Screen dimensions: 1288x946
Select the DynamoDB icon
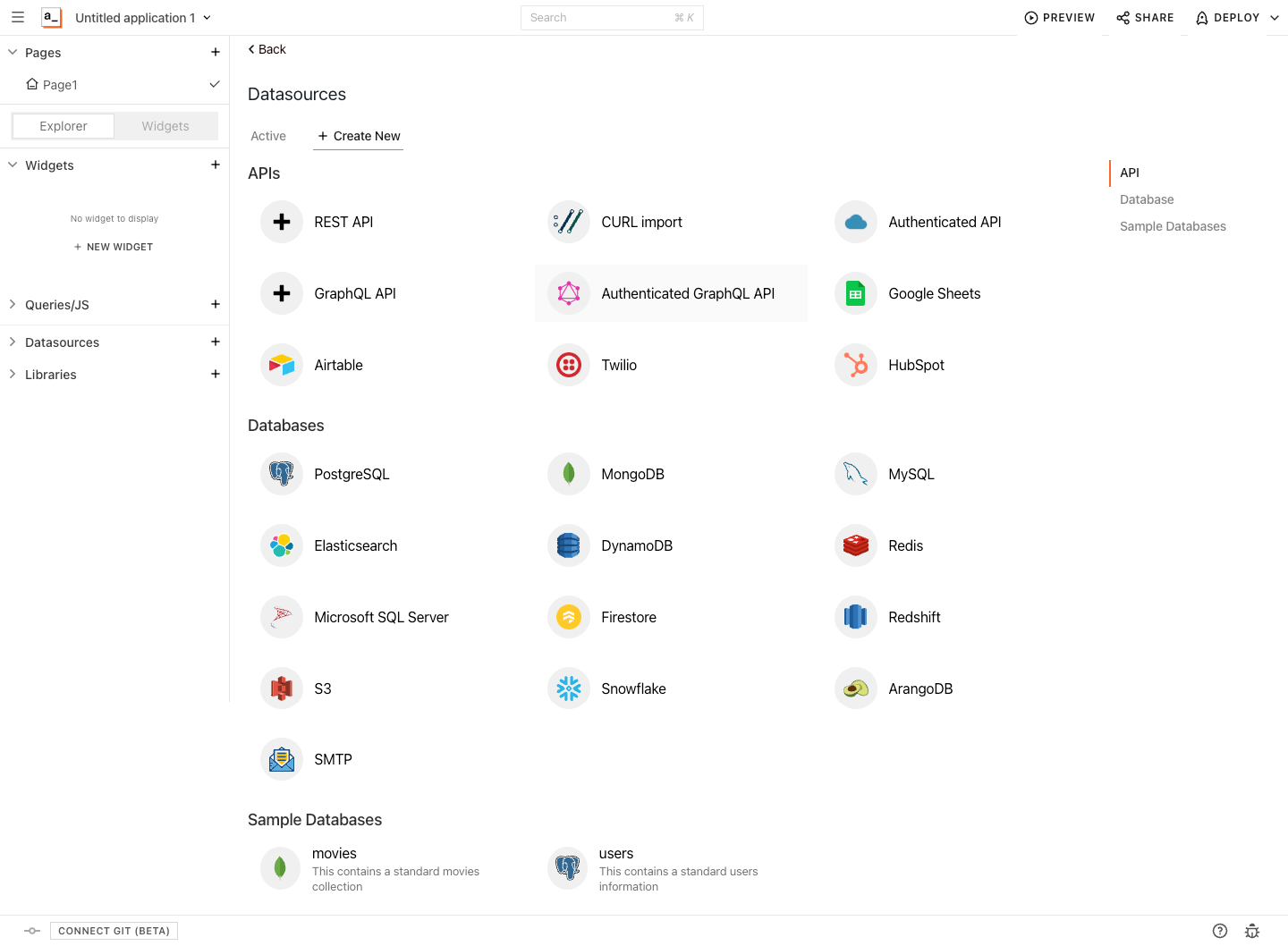[x=569, y=545]
